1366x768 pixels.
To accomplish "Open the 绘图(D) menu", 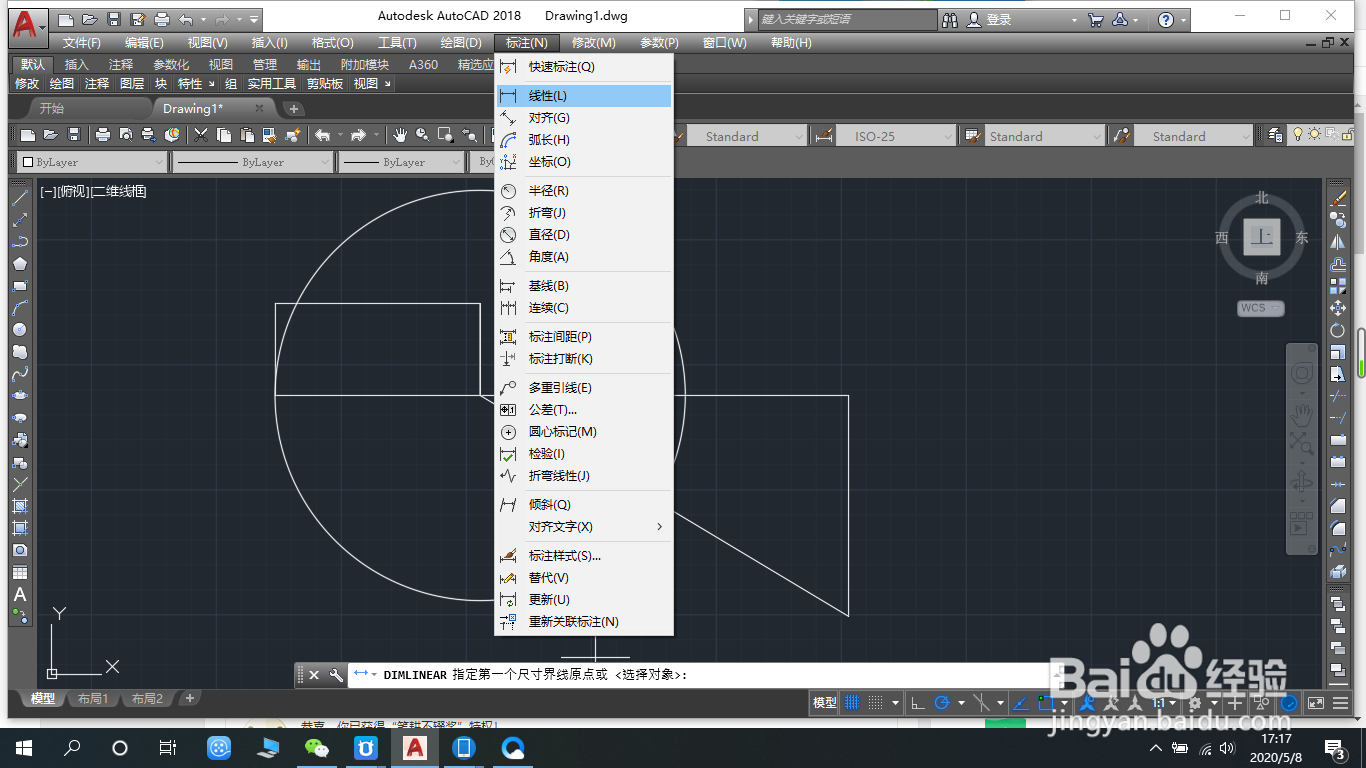I will (461, 43).
